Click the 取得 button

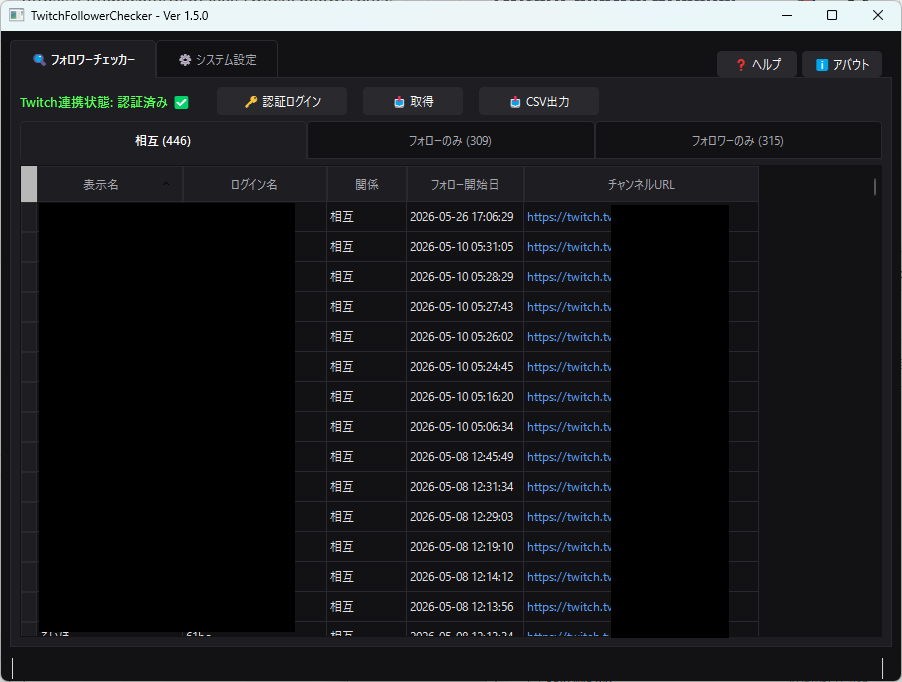click(x=413, y=101)
